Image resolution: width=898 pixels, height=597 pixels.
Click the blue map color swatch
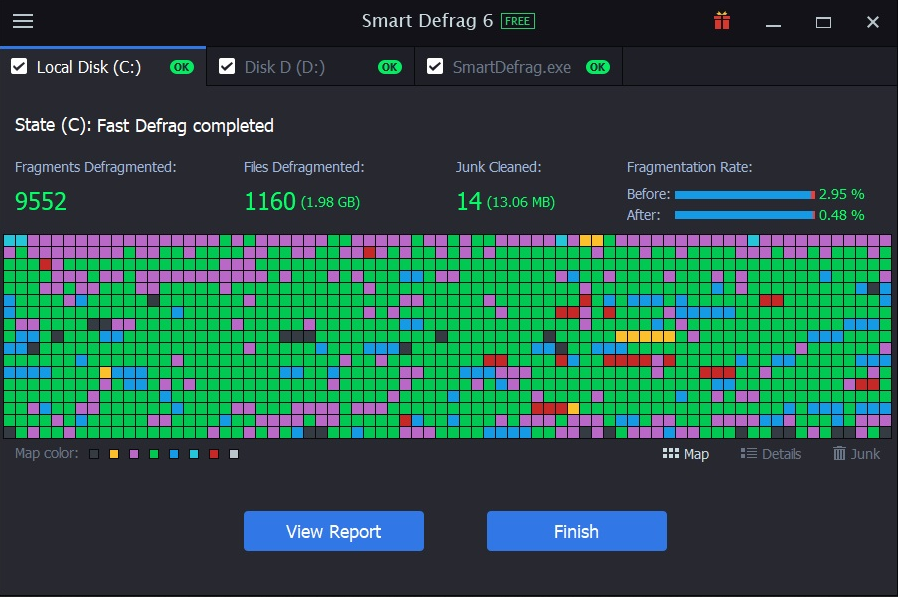tap(174, 454)
